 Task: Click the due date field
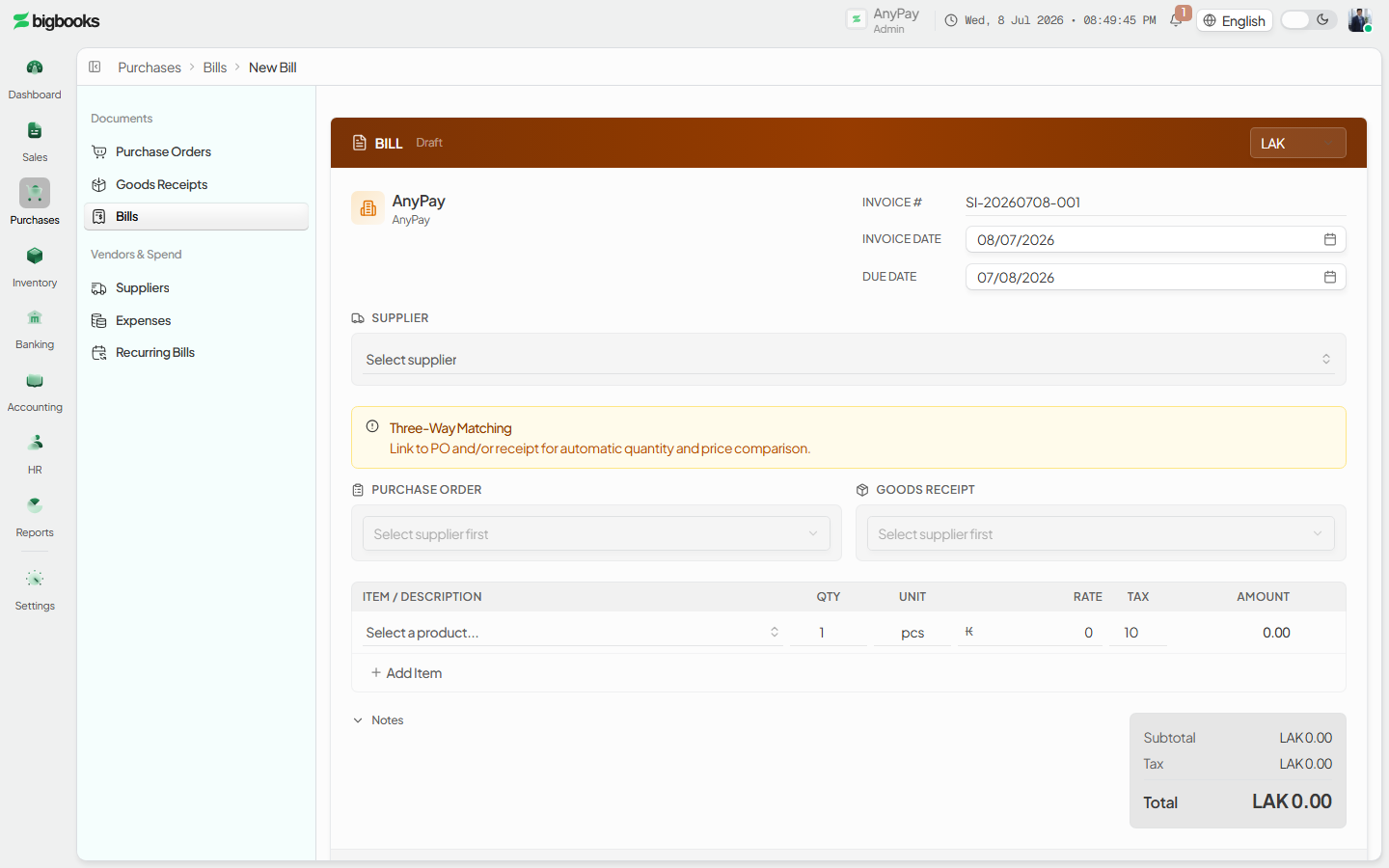(x=1156, y=277)
